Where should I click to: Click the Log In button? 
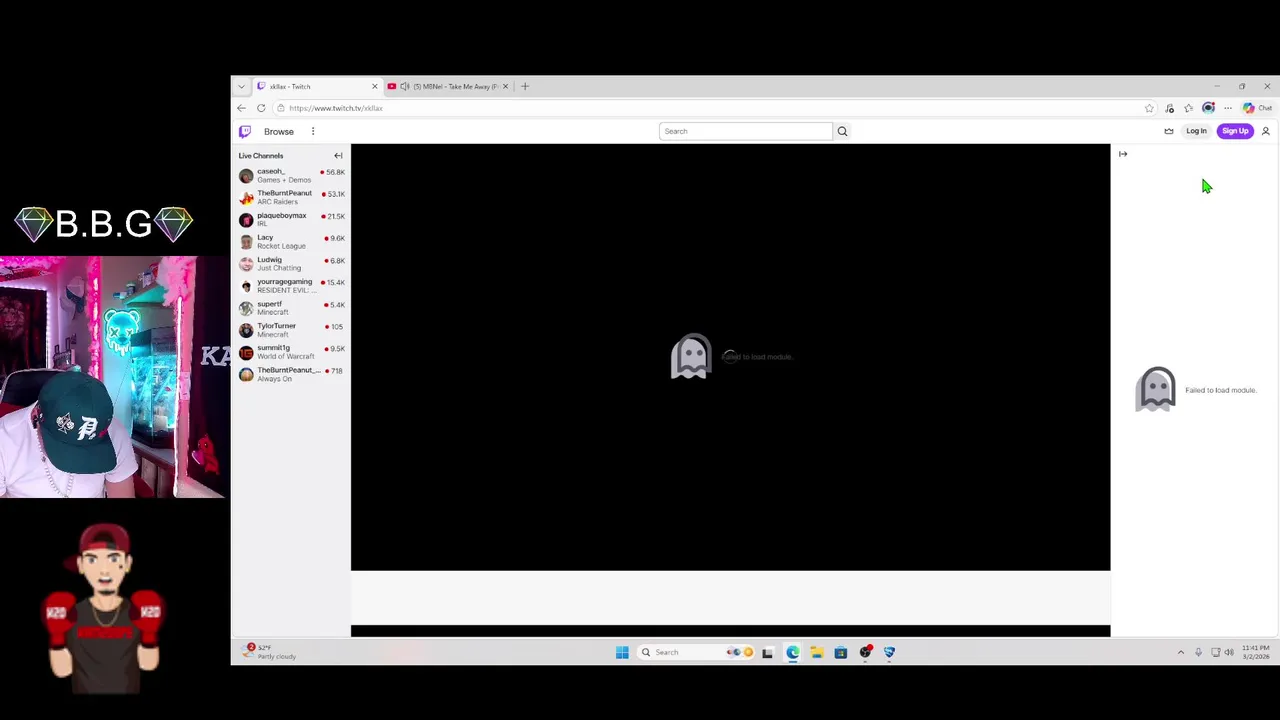(1196, 131)
